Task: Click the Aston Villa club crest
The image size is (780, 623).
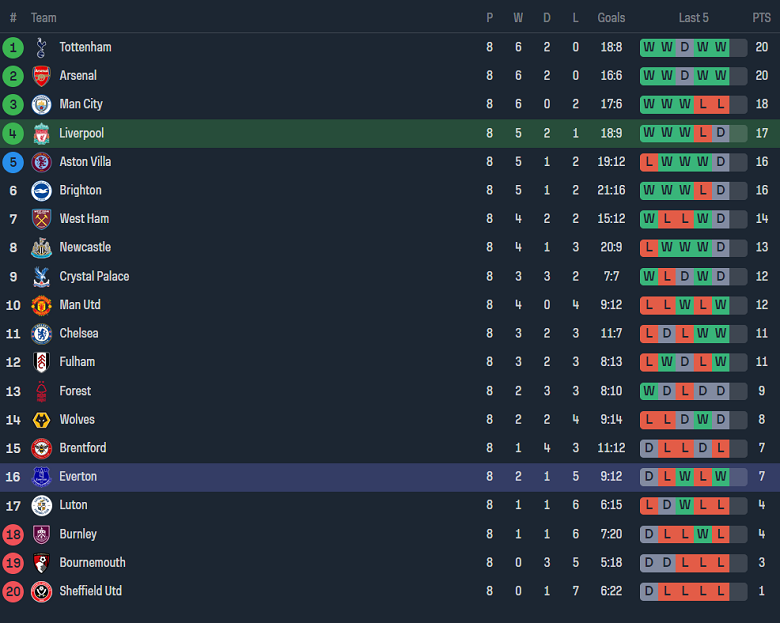Action: pos(41,162)
